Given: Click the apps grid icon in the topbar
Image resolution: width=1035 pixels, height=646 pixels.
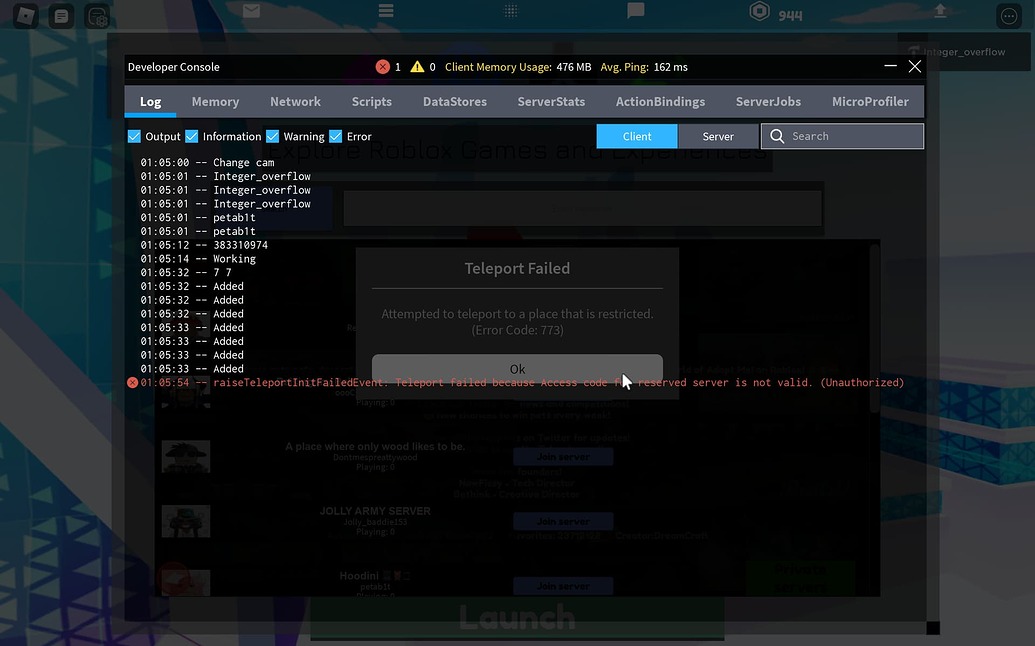Looking at the screenshot, I should 510,11.
